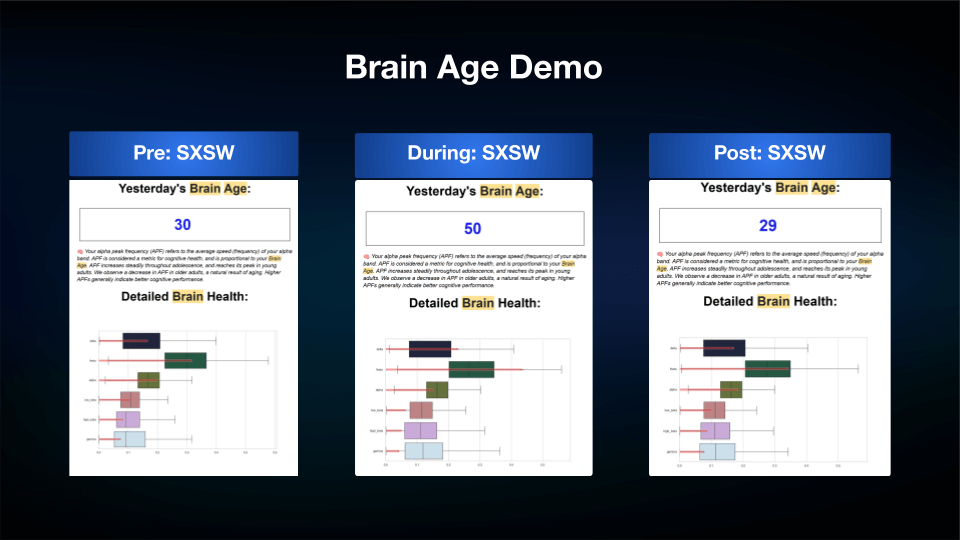Select the "During: SXSW" header banner
This screenshot has height=540, width=960.
tap(474, 154)
